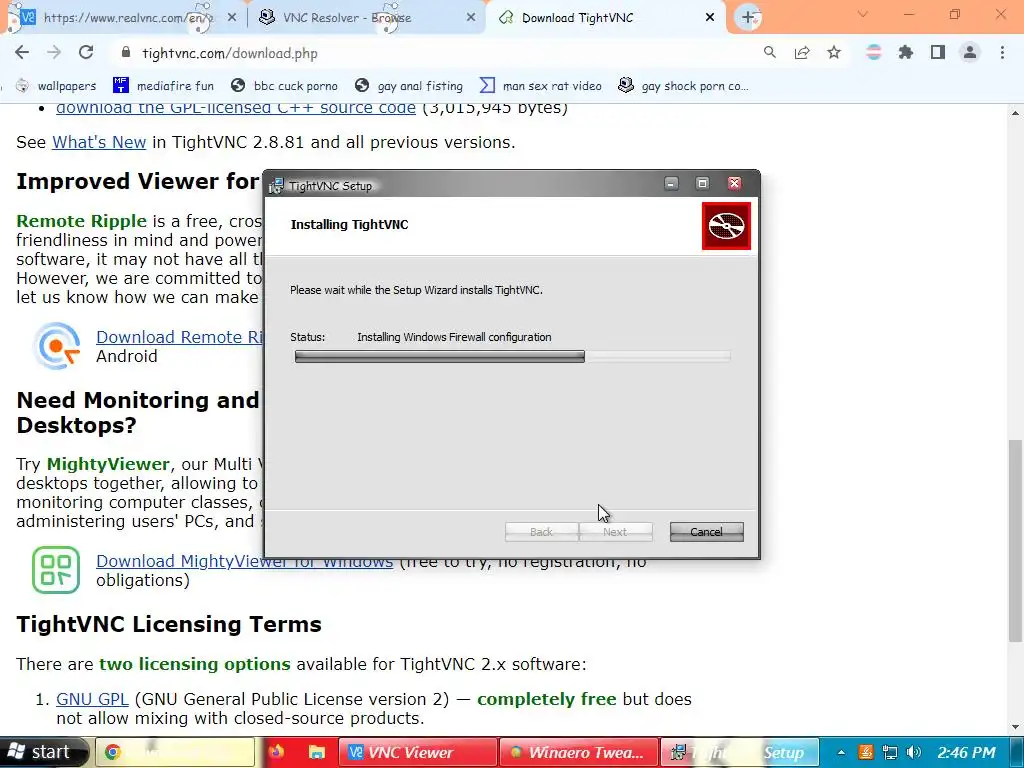Close the VNC Resolver tab

click(x=471, y=18)
